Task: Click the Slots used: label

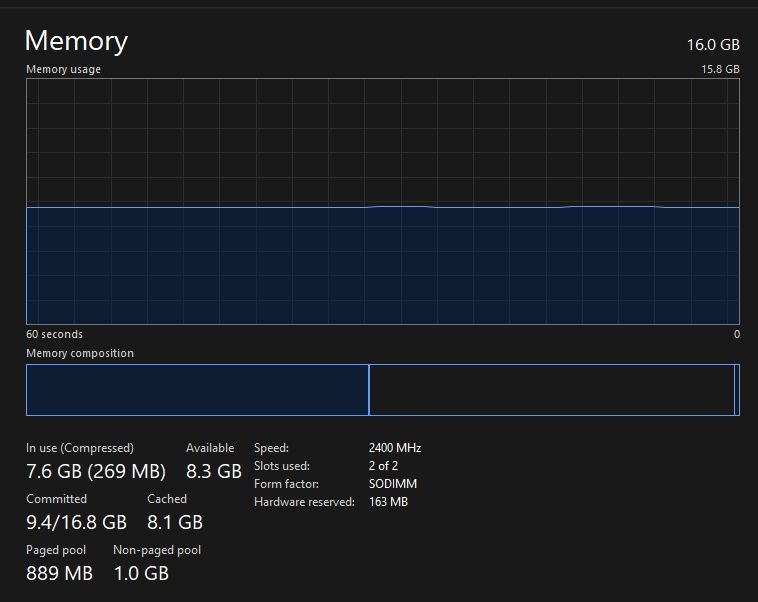Action: click(x=282, y=466)
